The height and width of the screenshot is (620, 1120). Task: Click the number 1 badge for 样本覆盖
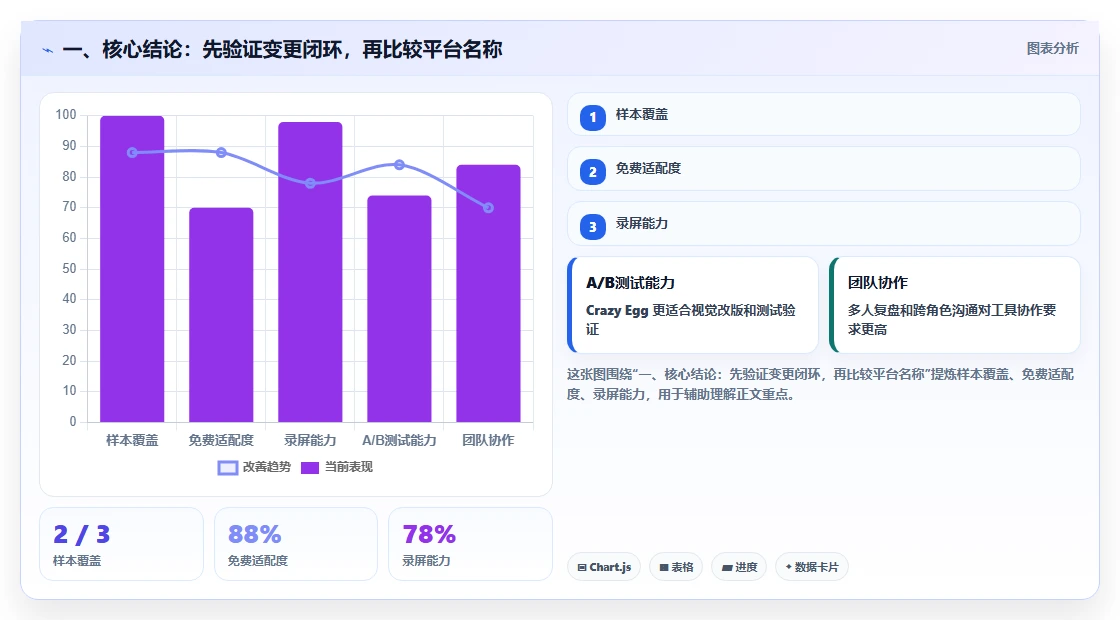tap(592, 117)
